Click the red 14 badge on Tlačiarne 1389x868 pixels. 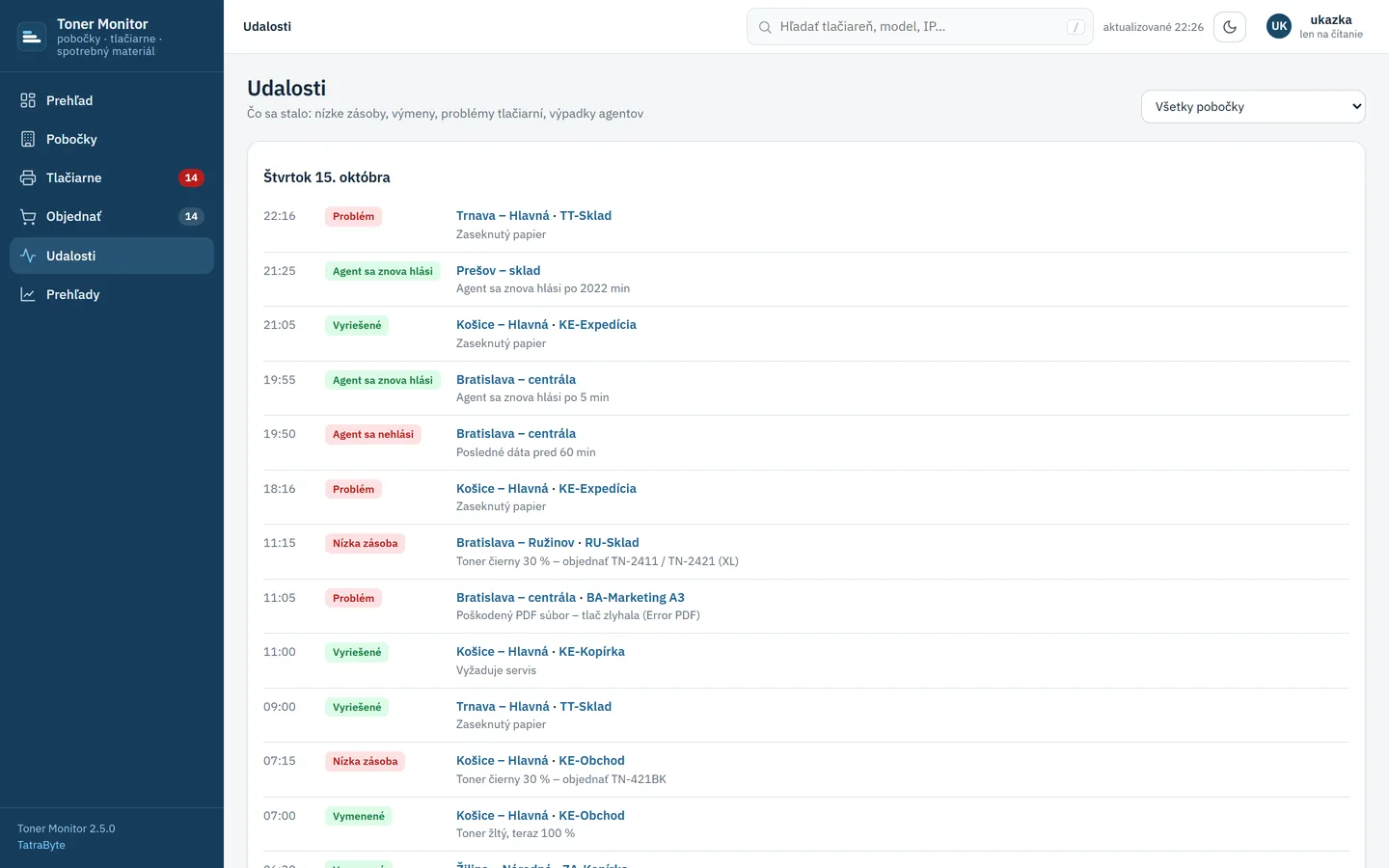pyautogui.click(x=191, y=177)
